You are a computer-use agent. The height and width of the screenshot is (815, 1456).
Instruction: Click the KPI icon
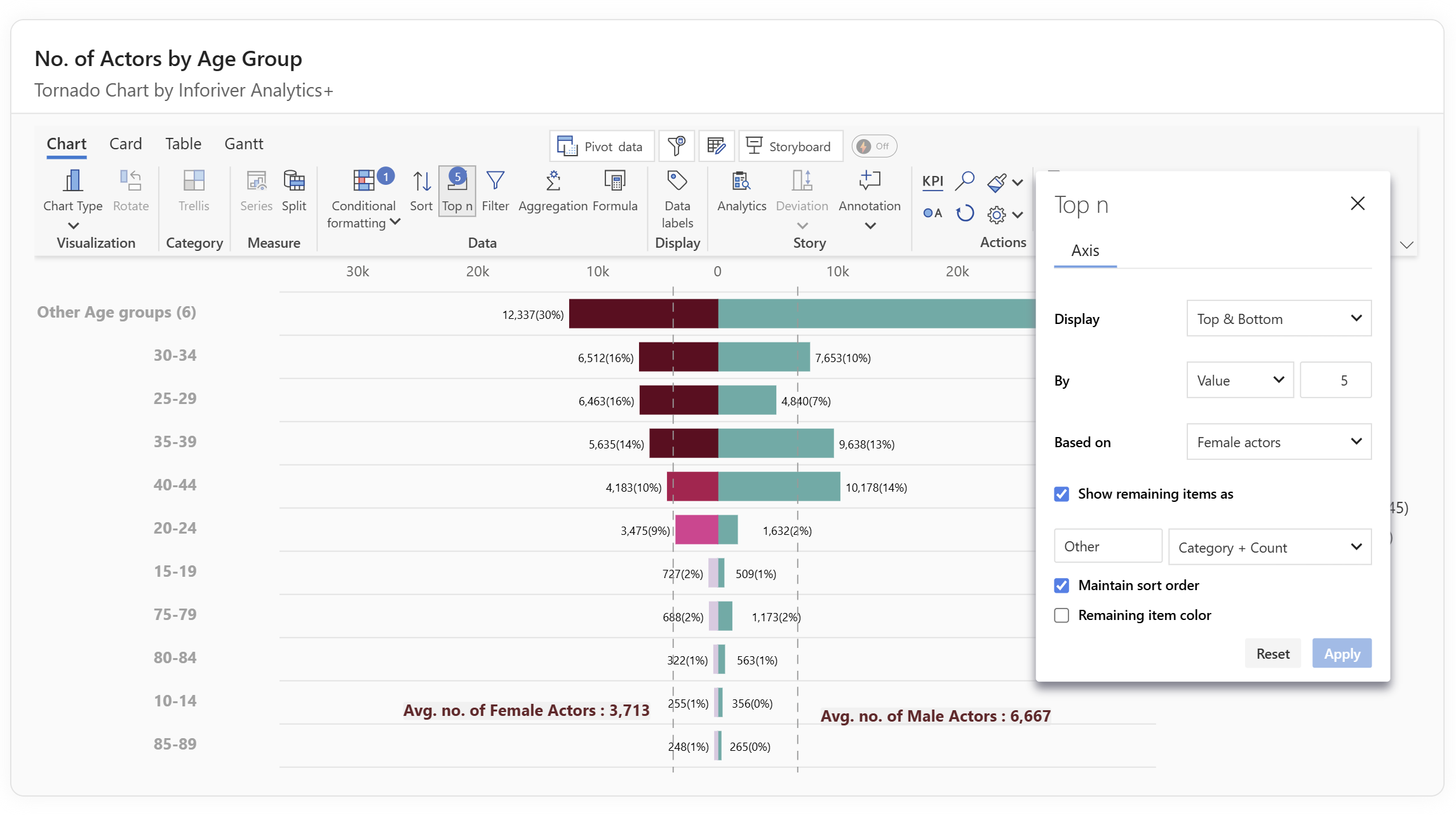[x=932, y=181]
